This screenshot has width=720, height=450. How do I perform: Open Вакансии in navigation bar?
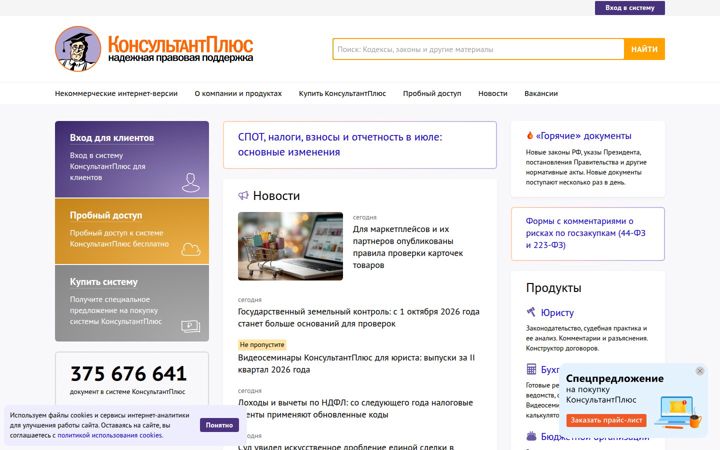pos(541,93)
